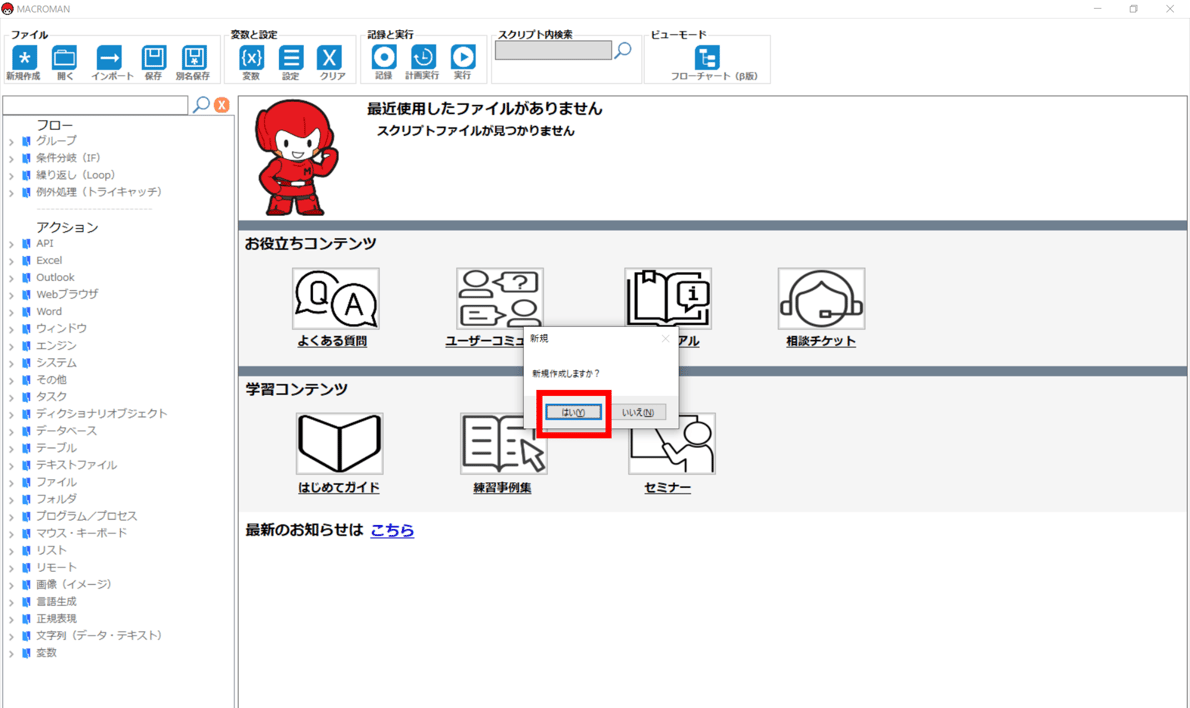Image resolution: width=1190 pixels, height=708 pixels.
Task: Save the script with the 保存 icon
Action: 153,58
